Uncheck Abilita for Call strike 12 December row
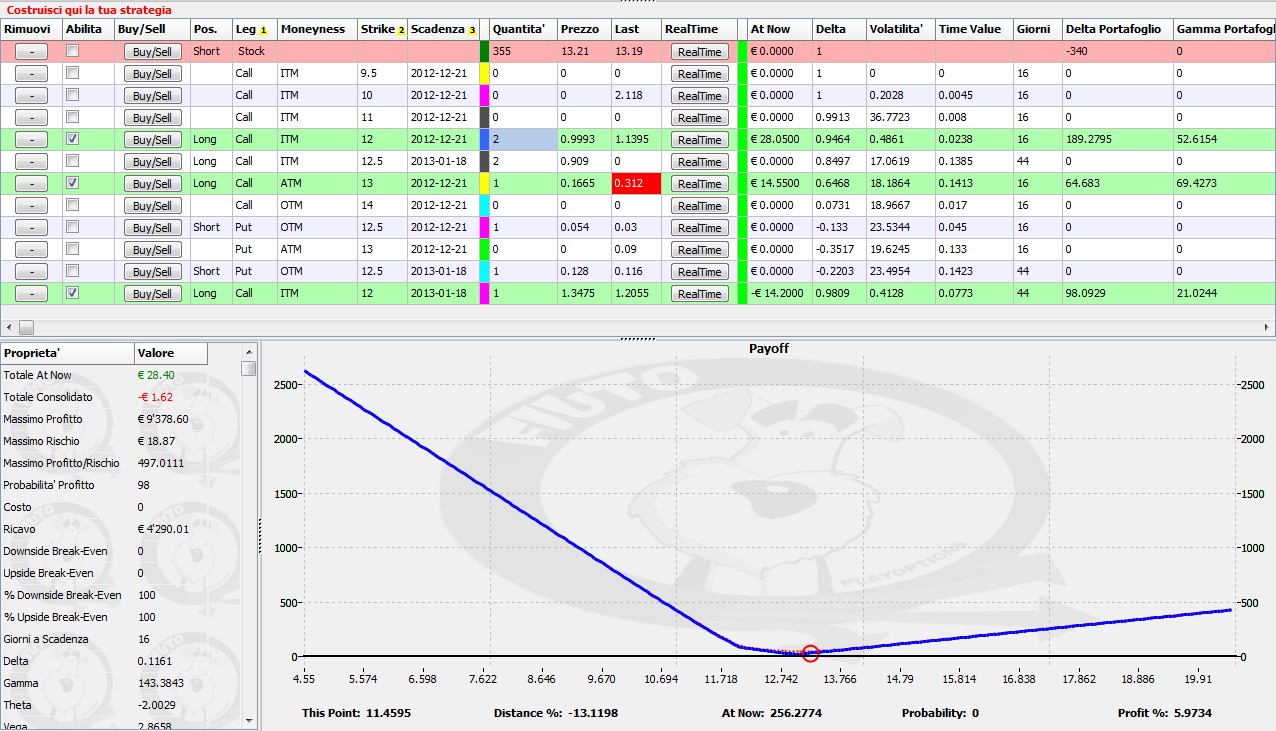Viewport: 1276px width, 731px height. (72, 139)
